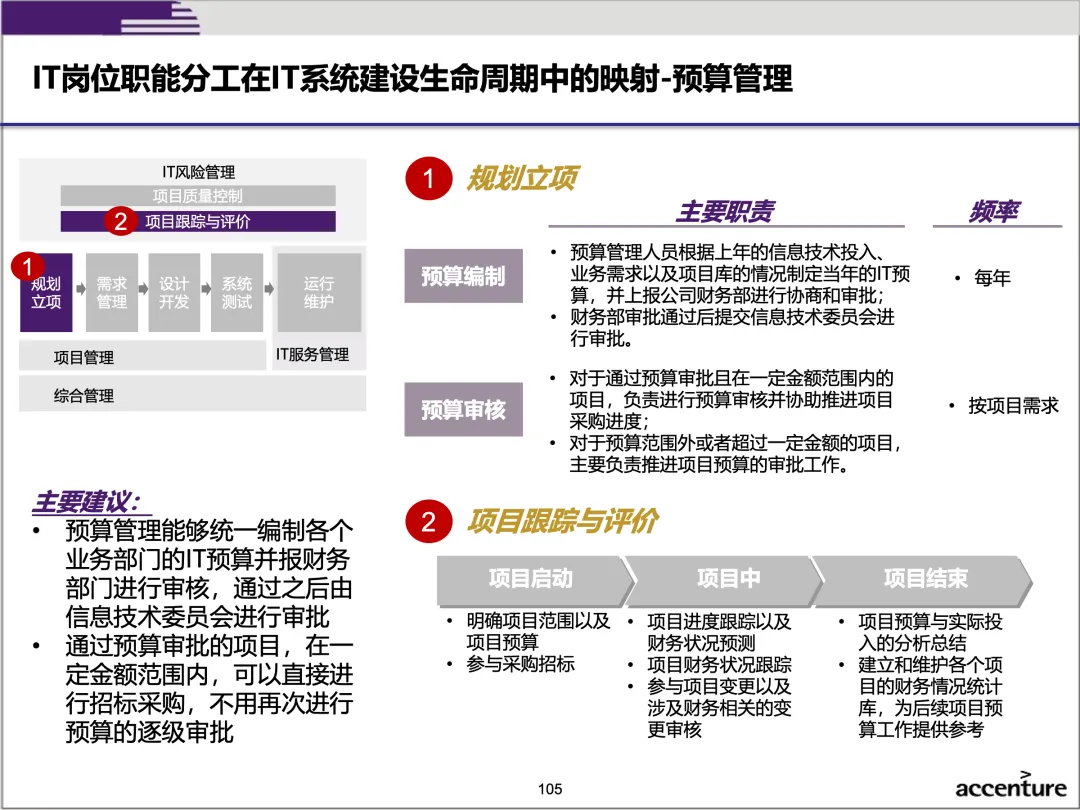Click the bullet 项目进度跟踪以及财务状况预测
This screenshot has width=1080, height=810.
[719, 632]
